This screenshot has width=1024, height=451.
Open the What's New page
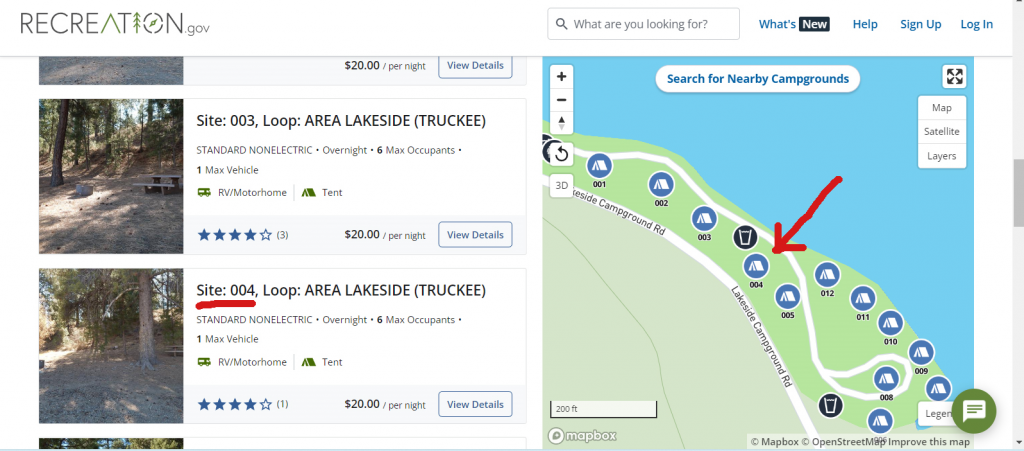(794, 24)
